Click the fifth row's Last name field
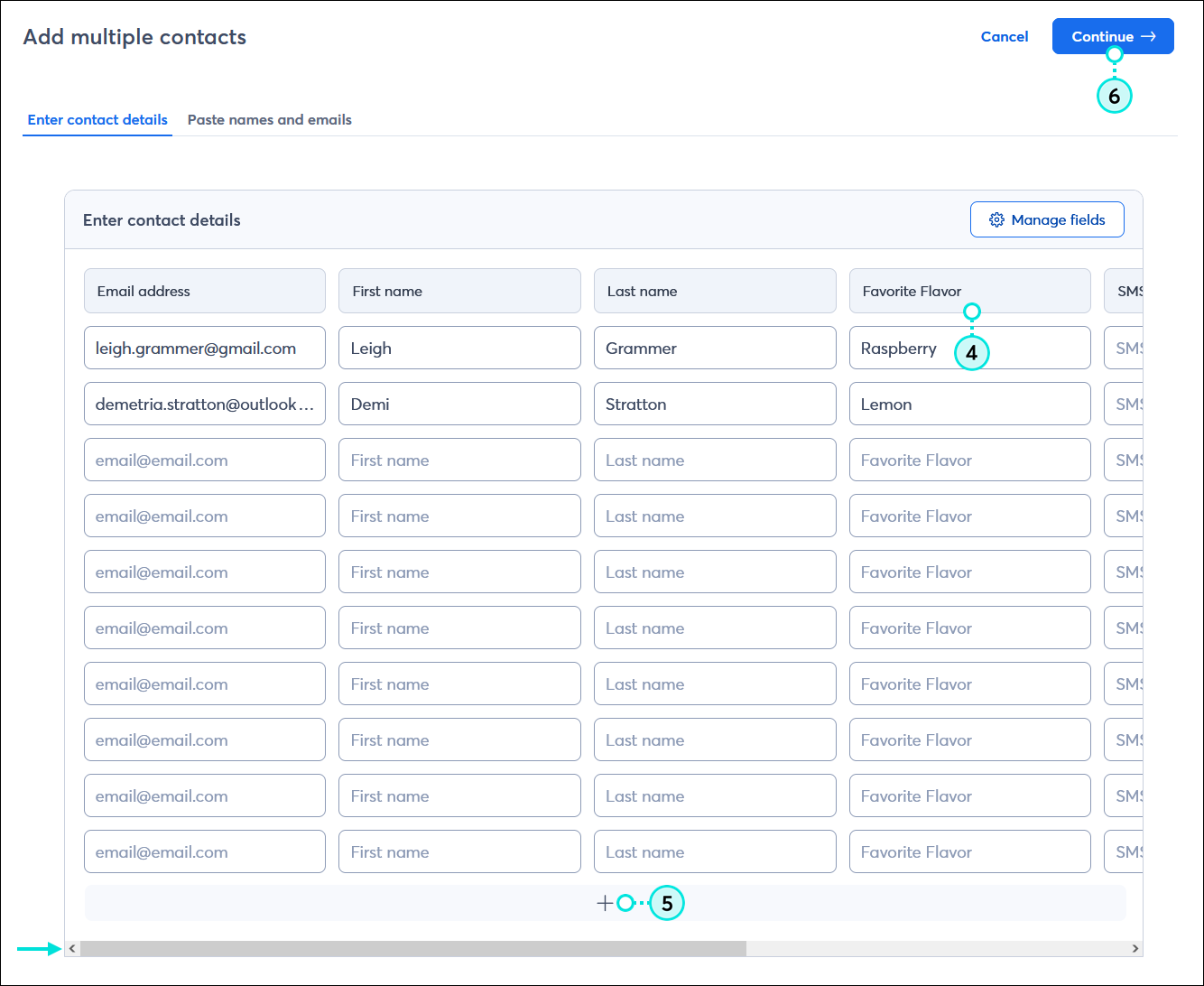This screenshot has height=986, width=1204. pos(715,572)
